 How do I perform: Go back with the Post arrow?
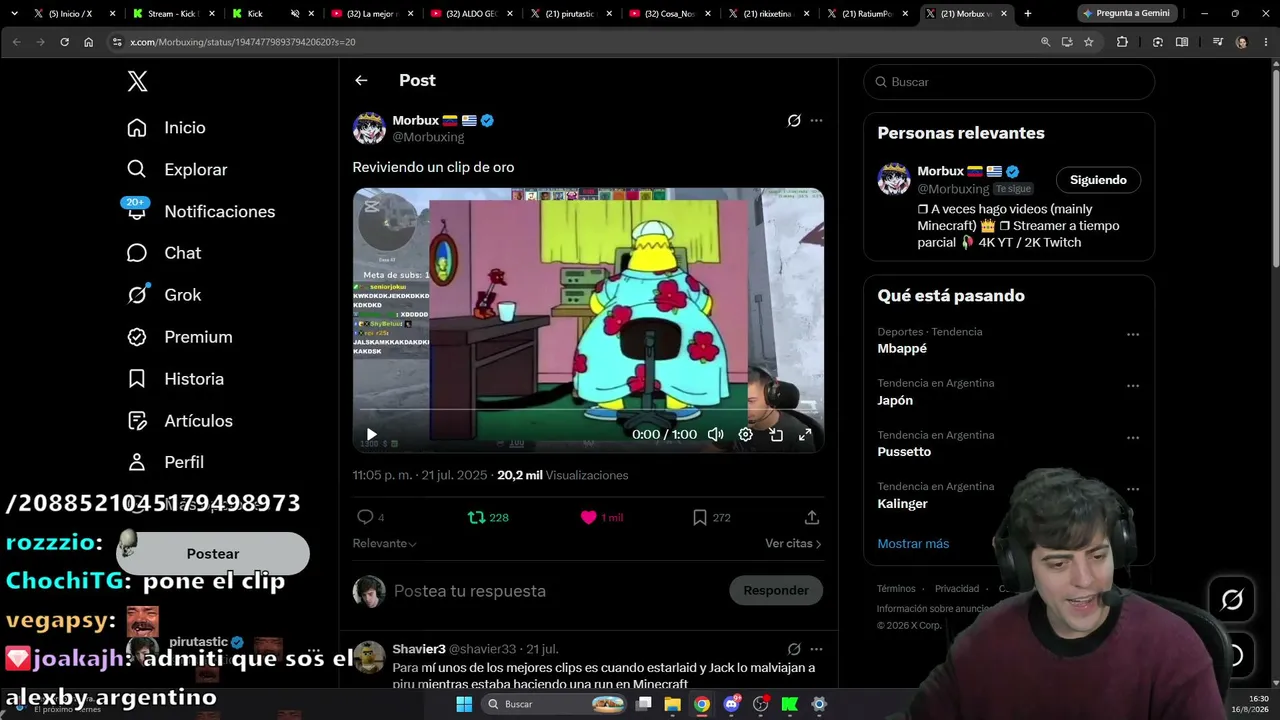tap(361, 81)
